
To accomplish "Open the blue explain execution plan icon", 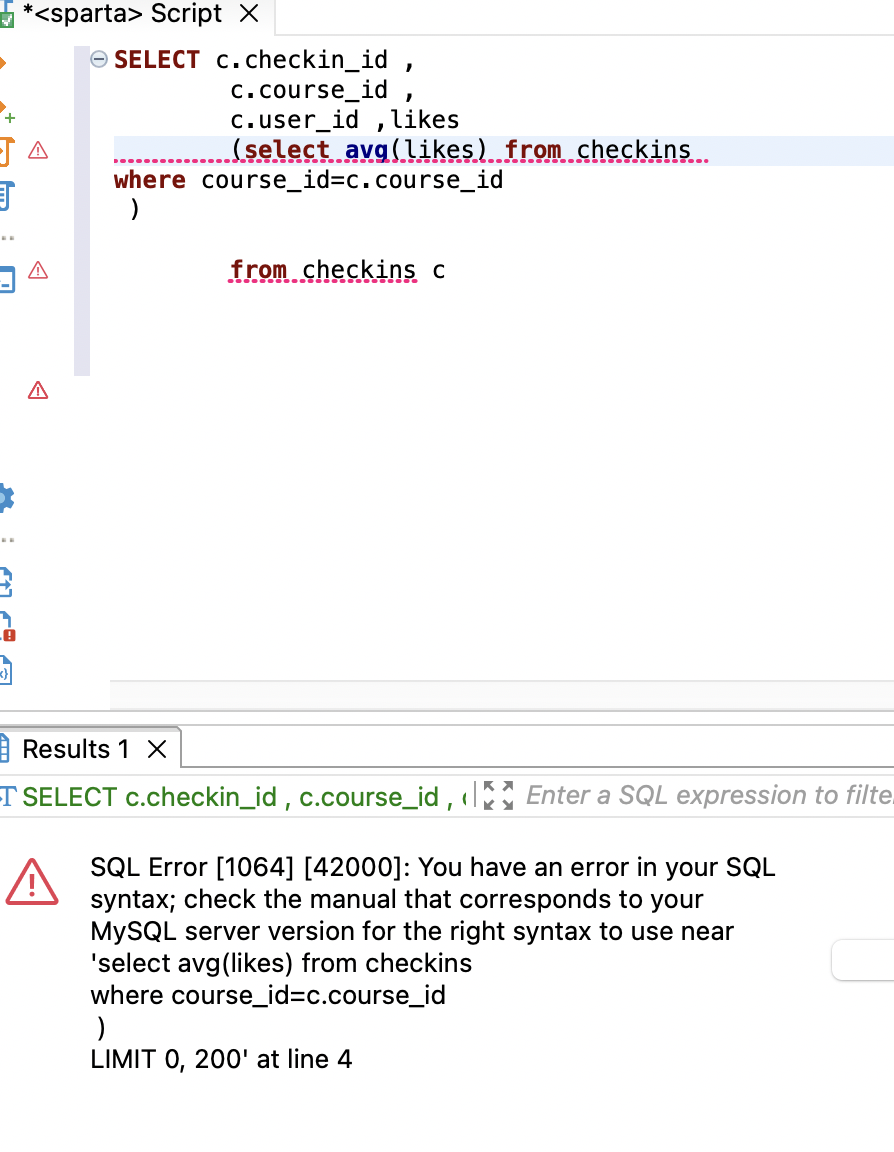I will tap(7, 196).
